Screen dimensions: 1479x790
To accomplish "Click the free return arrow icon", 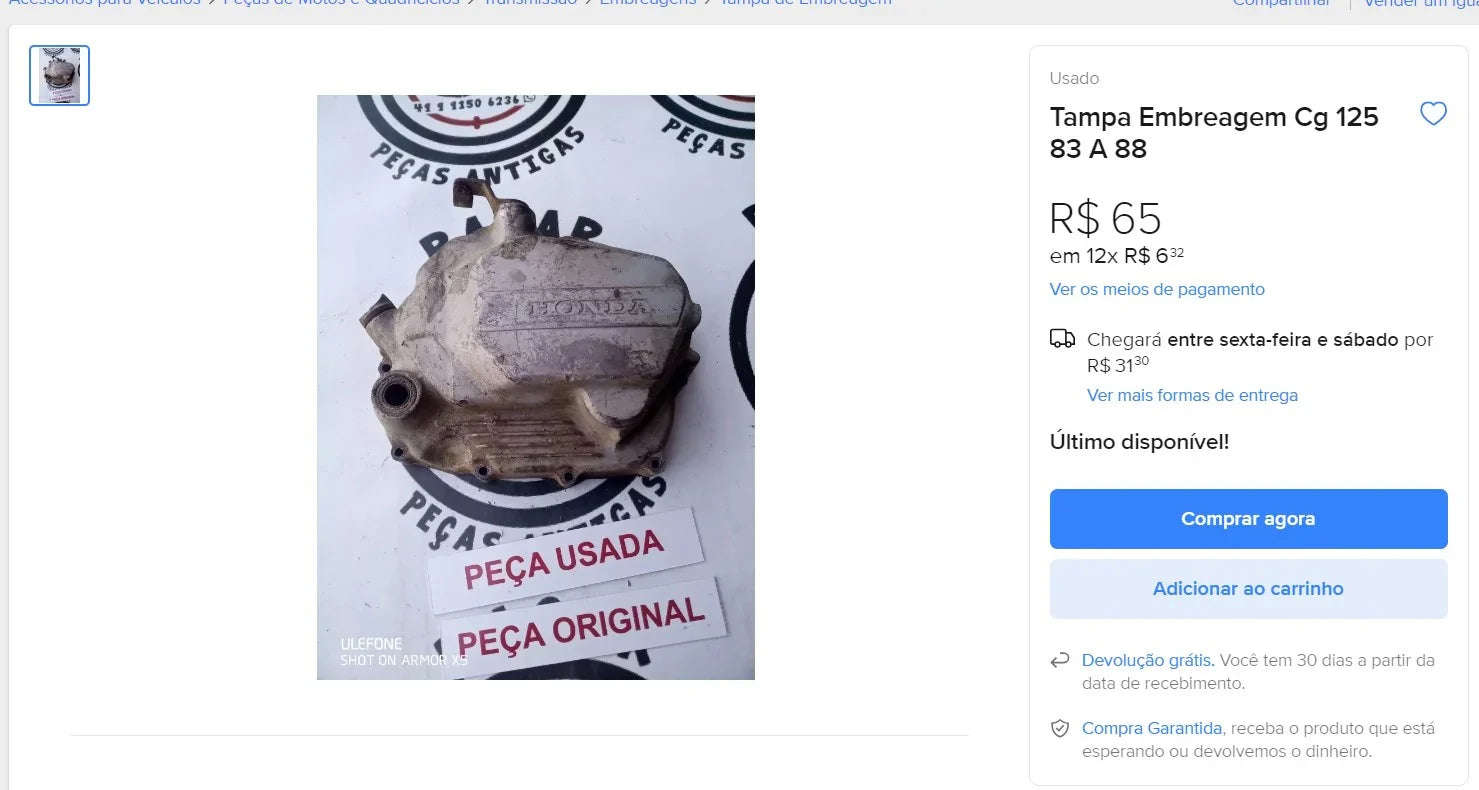I will click(1060, 661).
